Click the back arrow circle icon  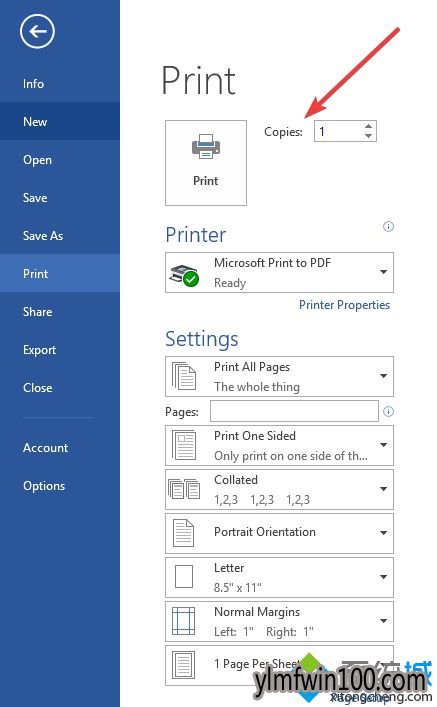coord(37,31)
